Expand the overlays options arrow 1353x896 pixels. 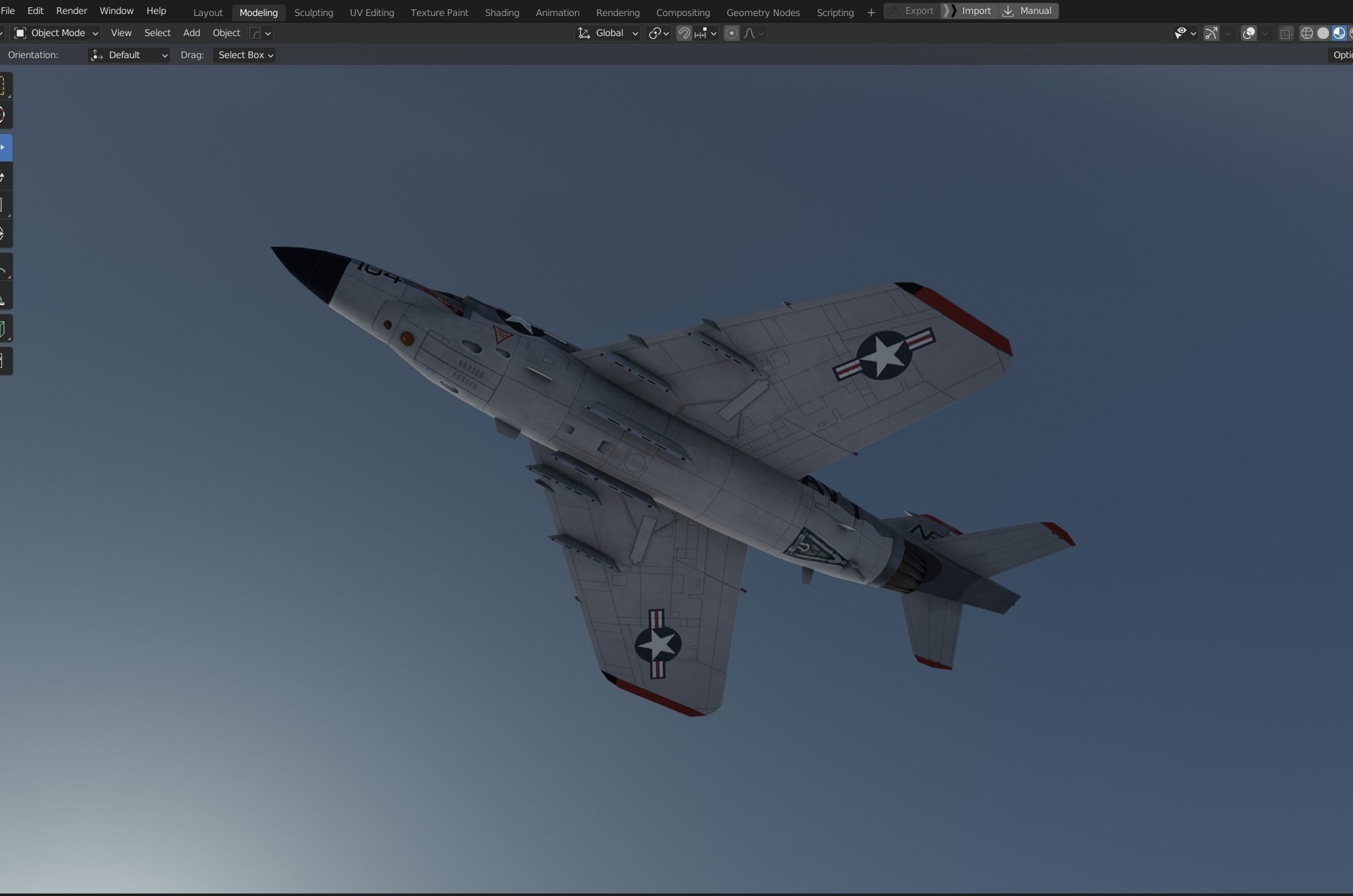point(1264,33)
